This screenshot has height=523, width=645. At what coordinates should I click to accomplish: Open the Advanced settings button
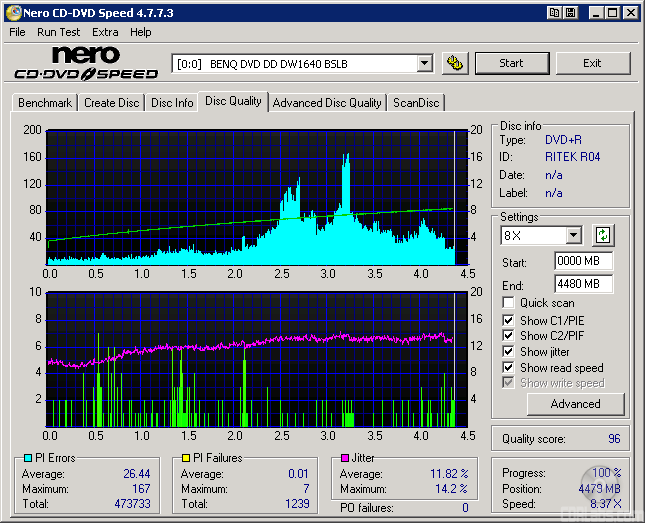tap(575, 404)
